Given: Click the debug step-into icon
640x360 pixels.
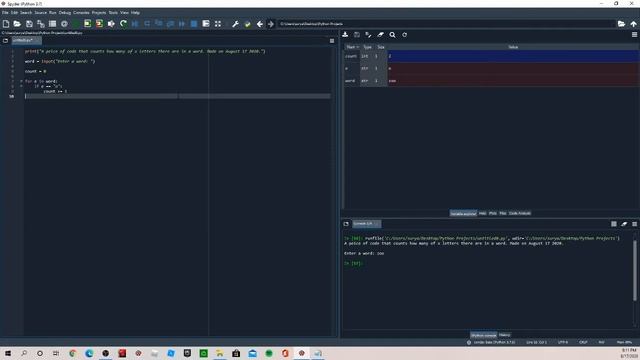Looking at the screenshot, I should coord(159,24).
